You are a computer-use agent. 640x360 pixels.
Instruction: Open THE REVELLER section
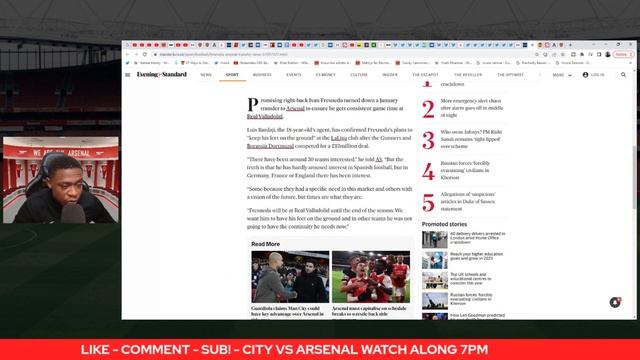pyautogui.click(x=468, y=75)
